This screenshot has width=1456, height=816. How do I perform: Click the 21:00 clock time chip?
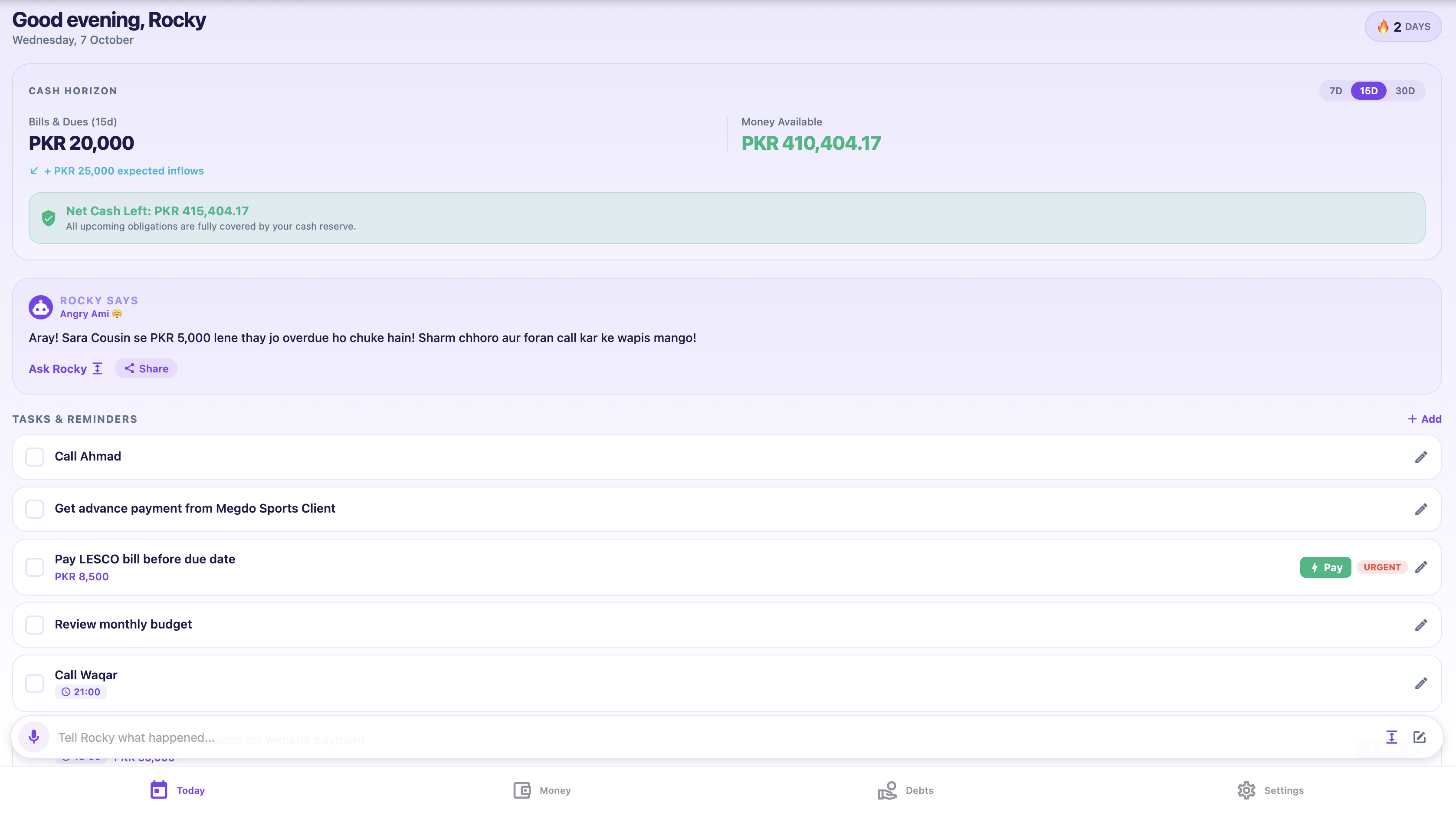point(81,691)
